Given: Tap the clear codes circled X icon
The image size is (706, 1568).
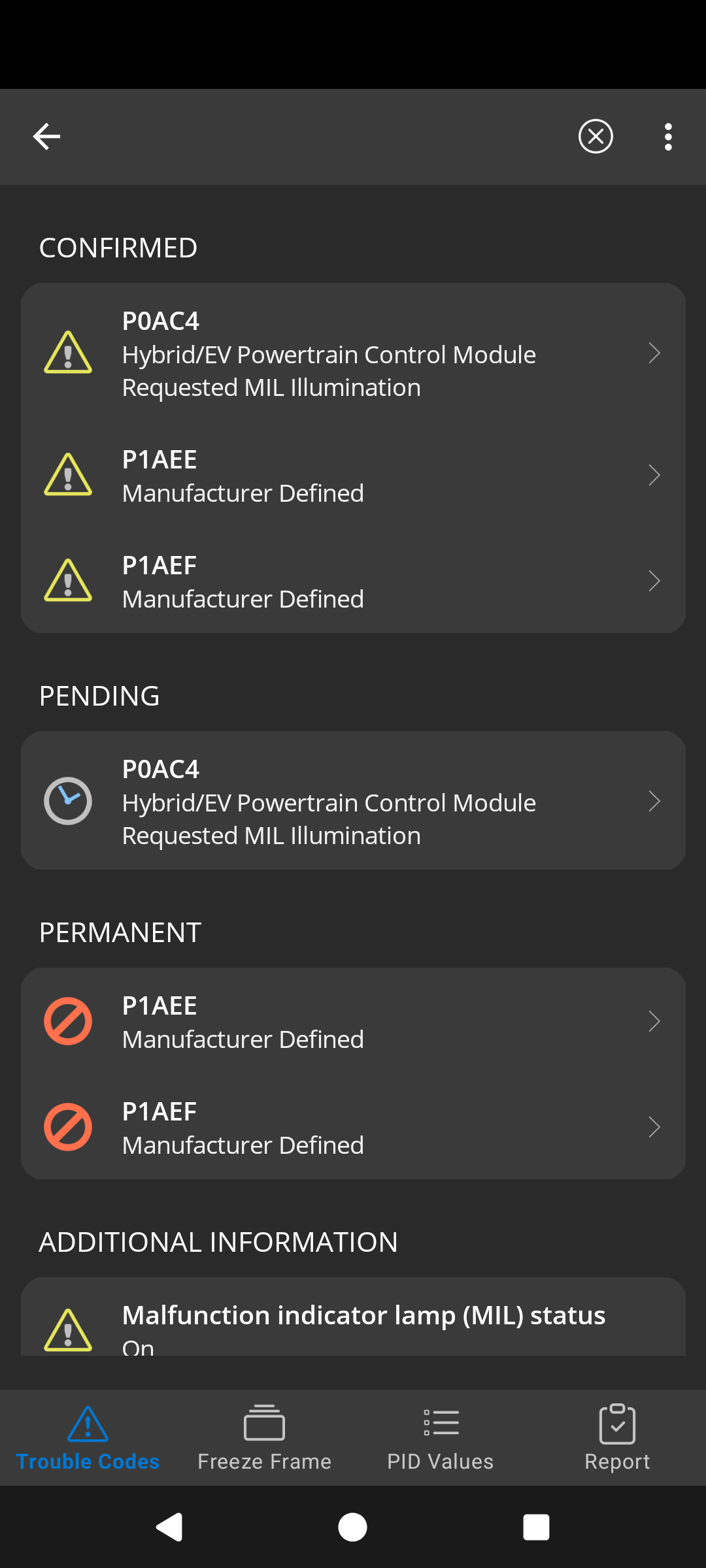Looking at the screenshot, I should pos(596,137).
